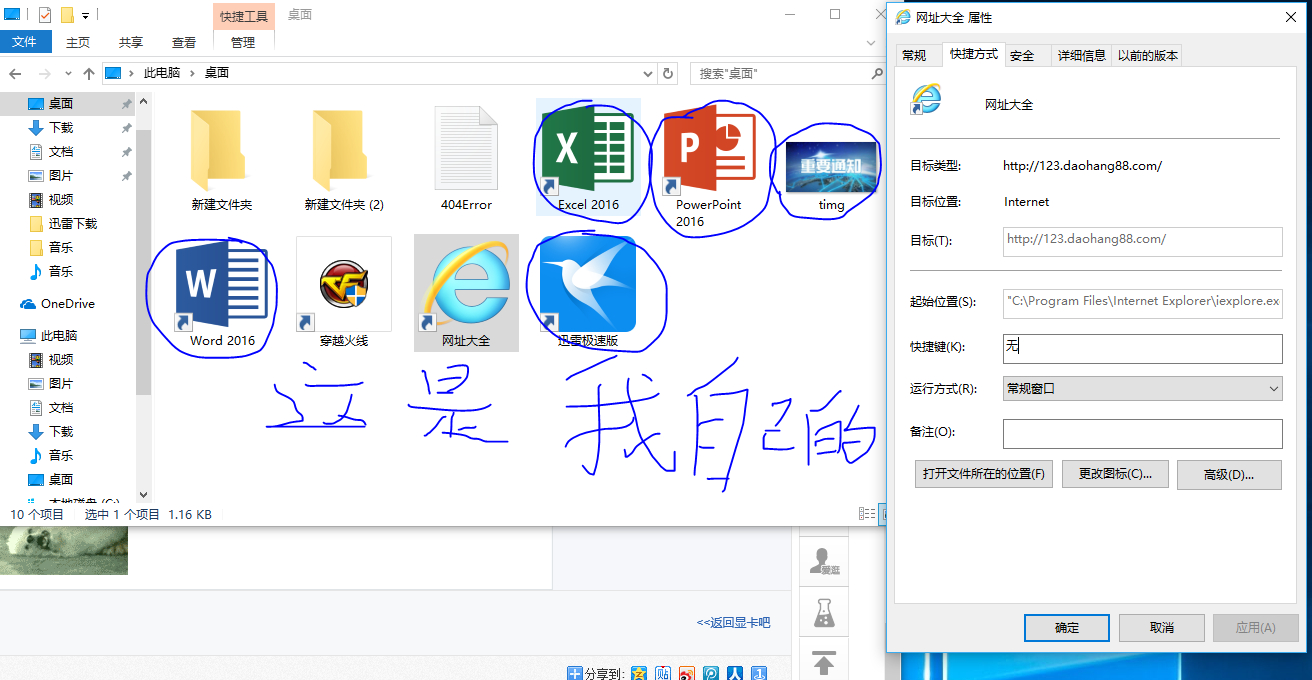Click the Properties quick access toolbar icon

click(45, 14)
